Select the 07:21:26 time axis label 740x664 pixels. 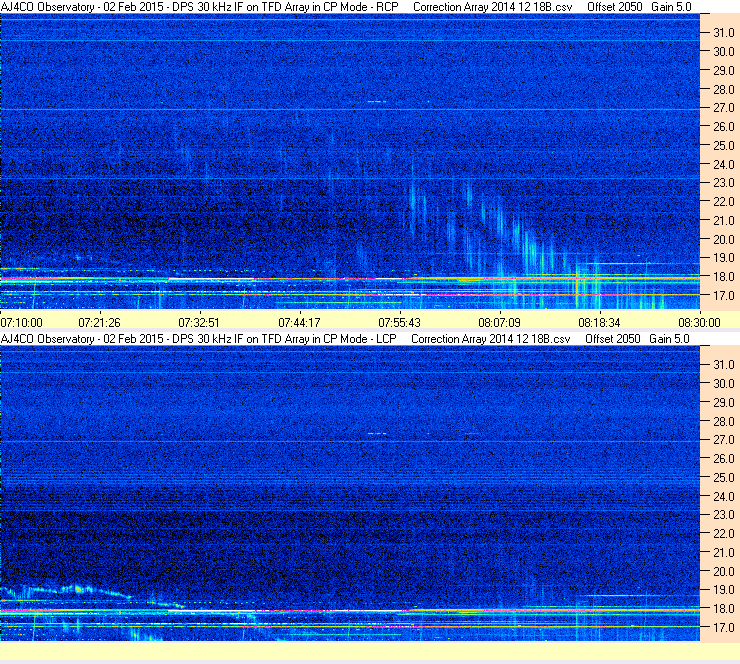(99, 323)
